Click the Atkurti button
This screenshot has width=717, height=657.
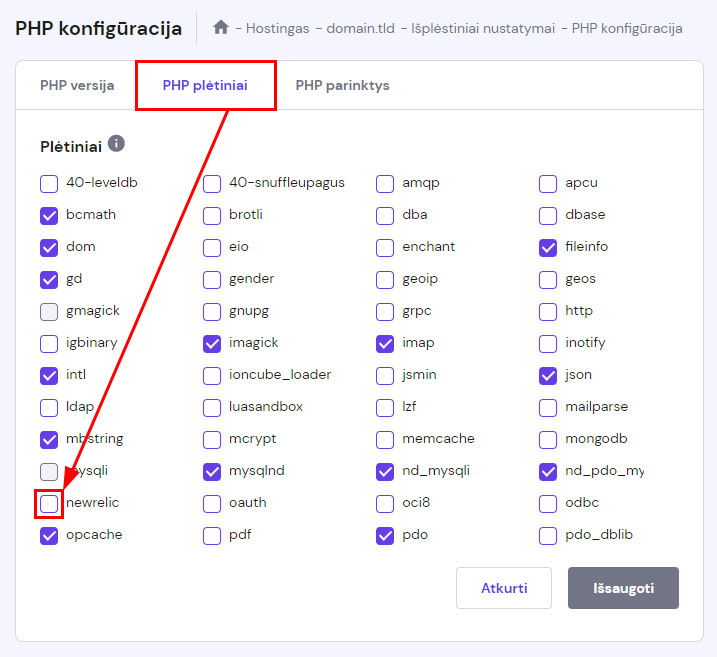coord(504,588)
